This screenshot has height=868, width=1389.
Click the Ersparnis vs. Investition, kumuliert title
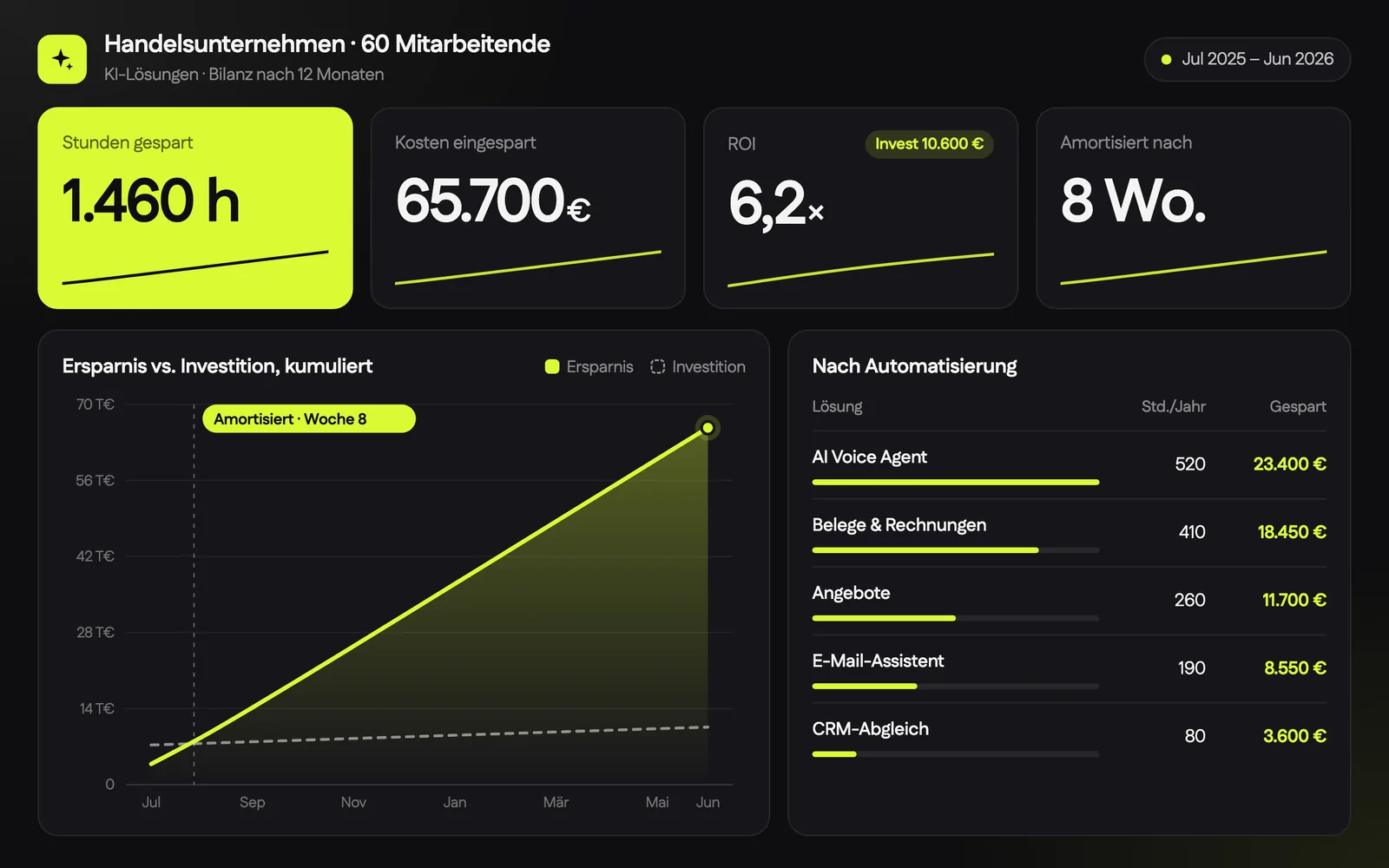tap(217, 366)
